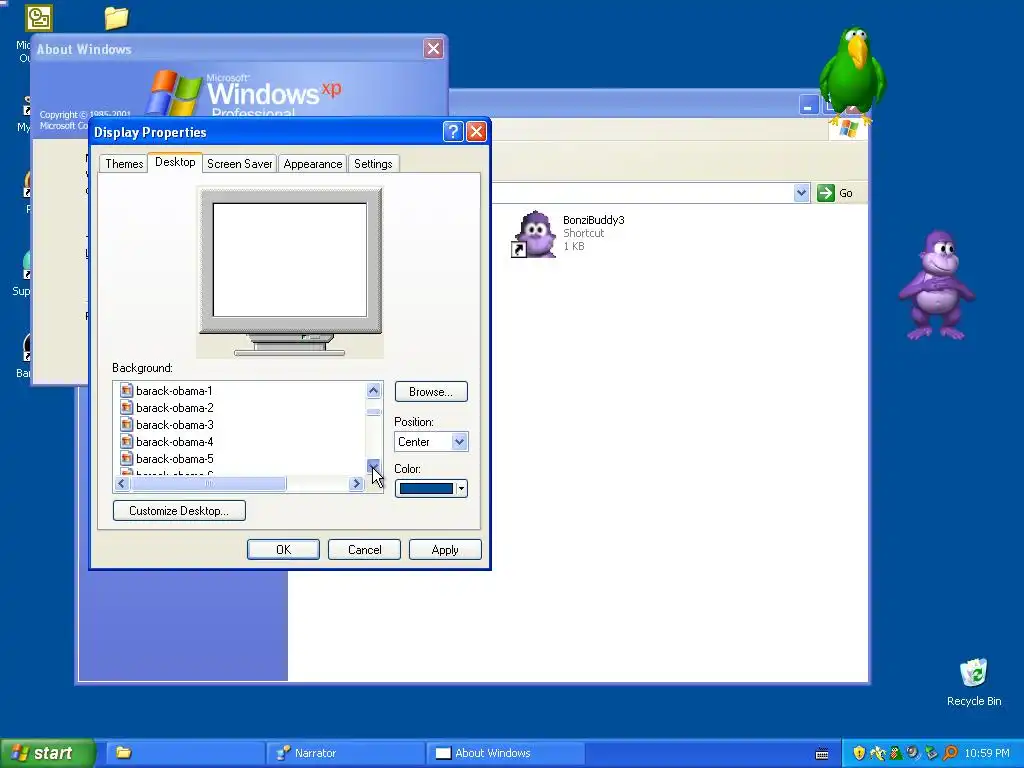Close the Display Properties dialog with the X button
Screen dimensions: 1024x768
477,132
